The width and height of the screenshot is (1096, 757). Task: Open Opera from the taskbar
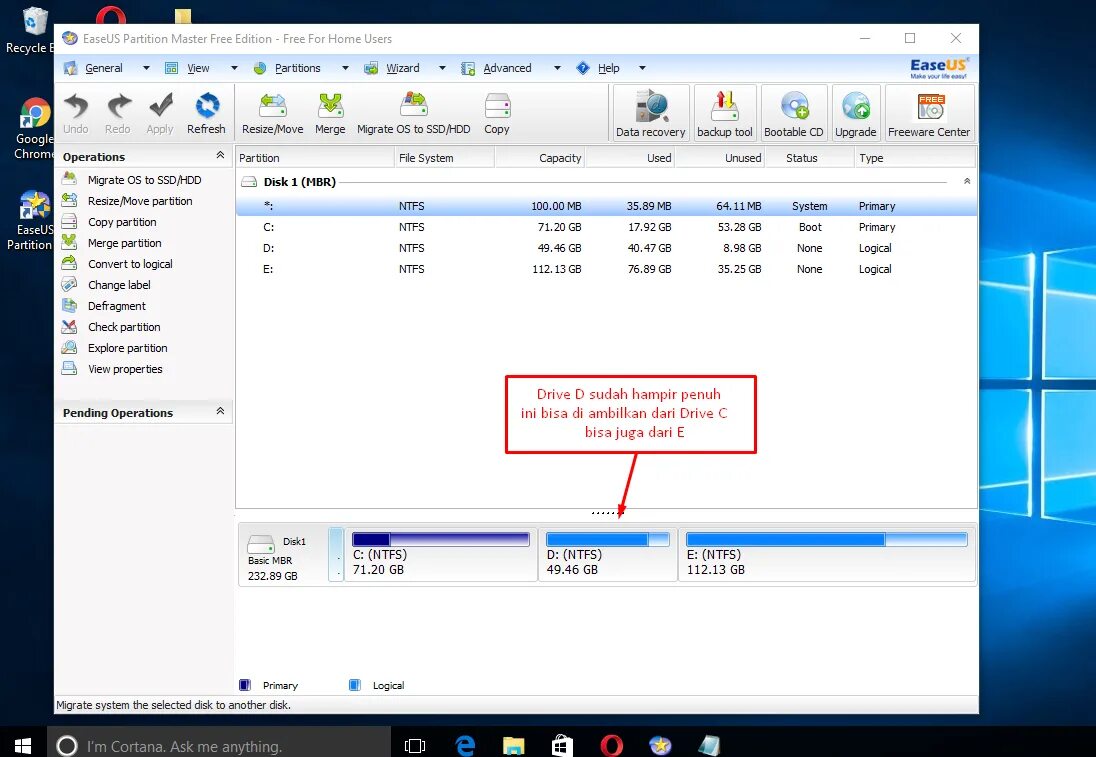612,745
